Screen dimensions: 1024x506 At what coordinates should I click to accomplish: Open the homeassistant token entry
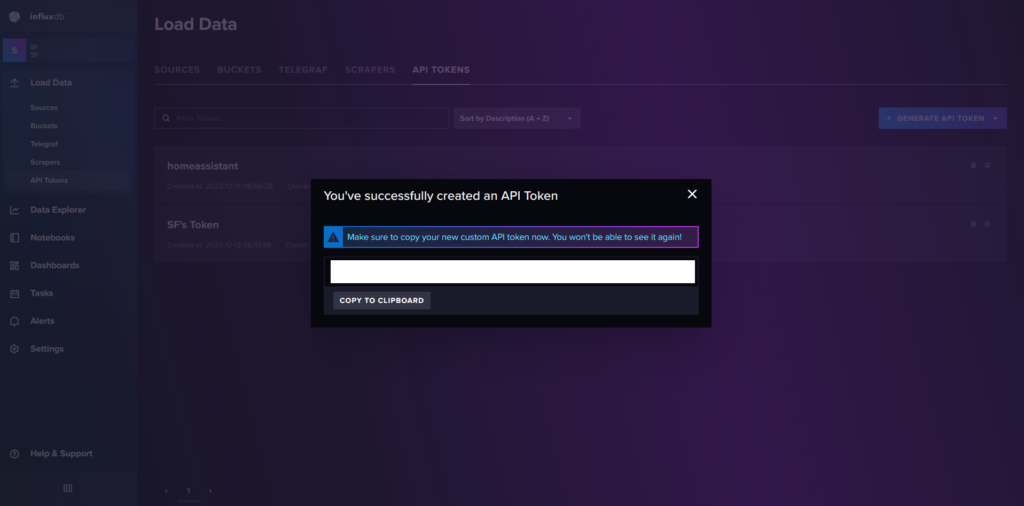pyautogui.click(x=202, y=166)
